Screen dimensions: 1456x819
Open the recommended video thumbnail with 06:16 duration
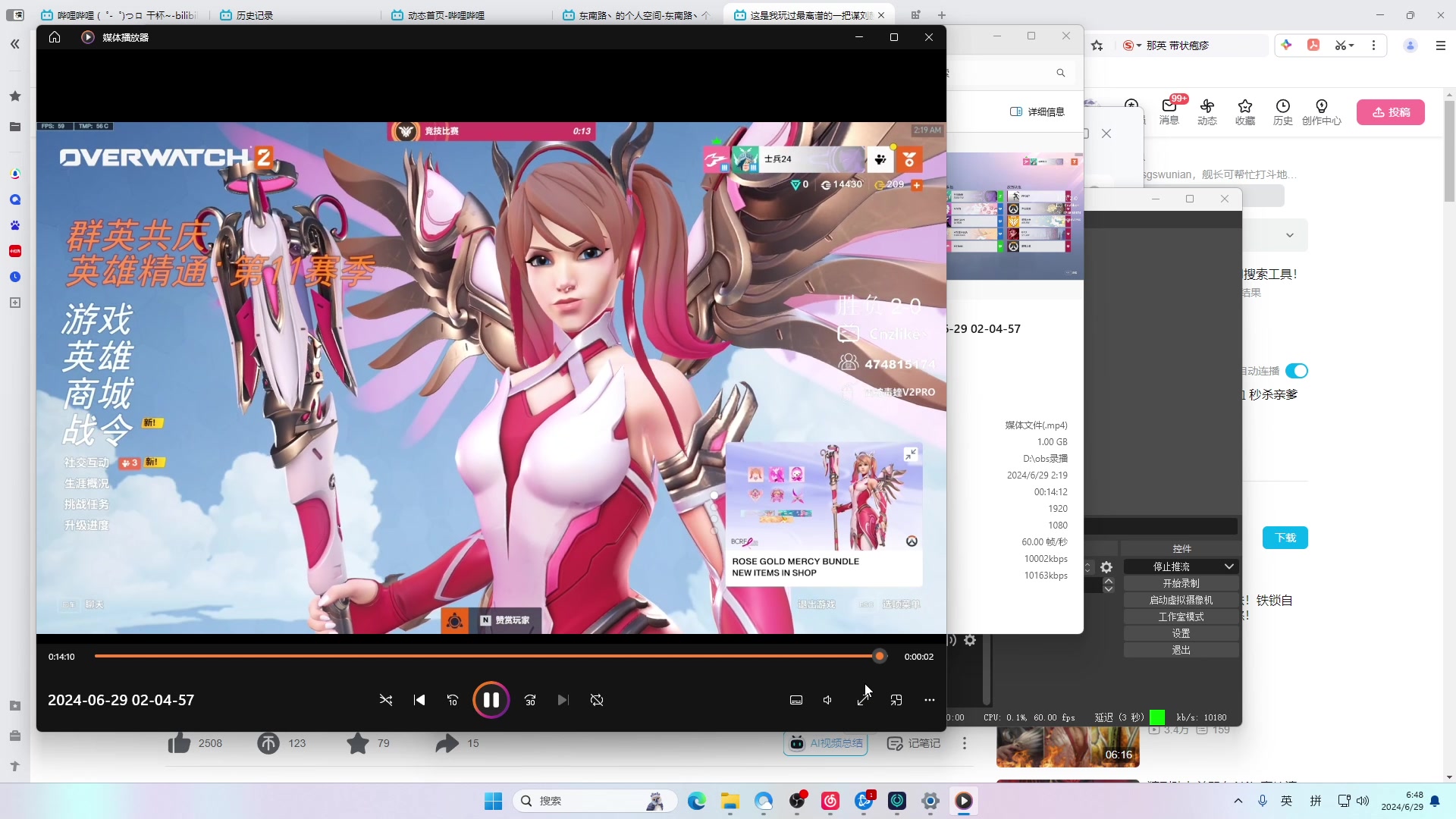[x=1068, y=746]
